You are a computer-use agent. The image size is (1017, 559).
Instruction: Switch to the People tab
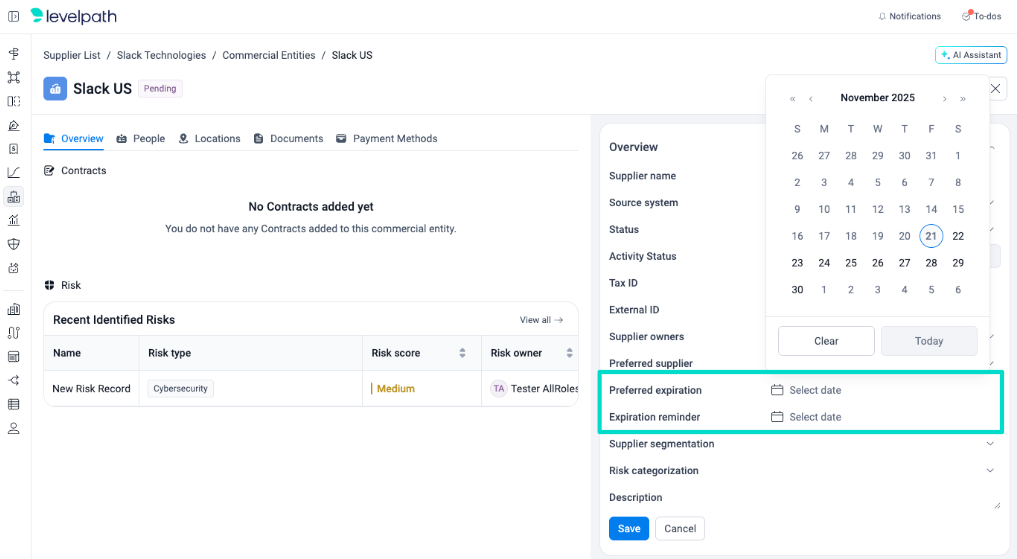click(140, 139)
